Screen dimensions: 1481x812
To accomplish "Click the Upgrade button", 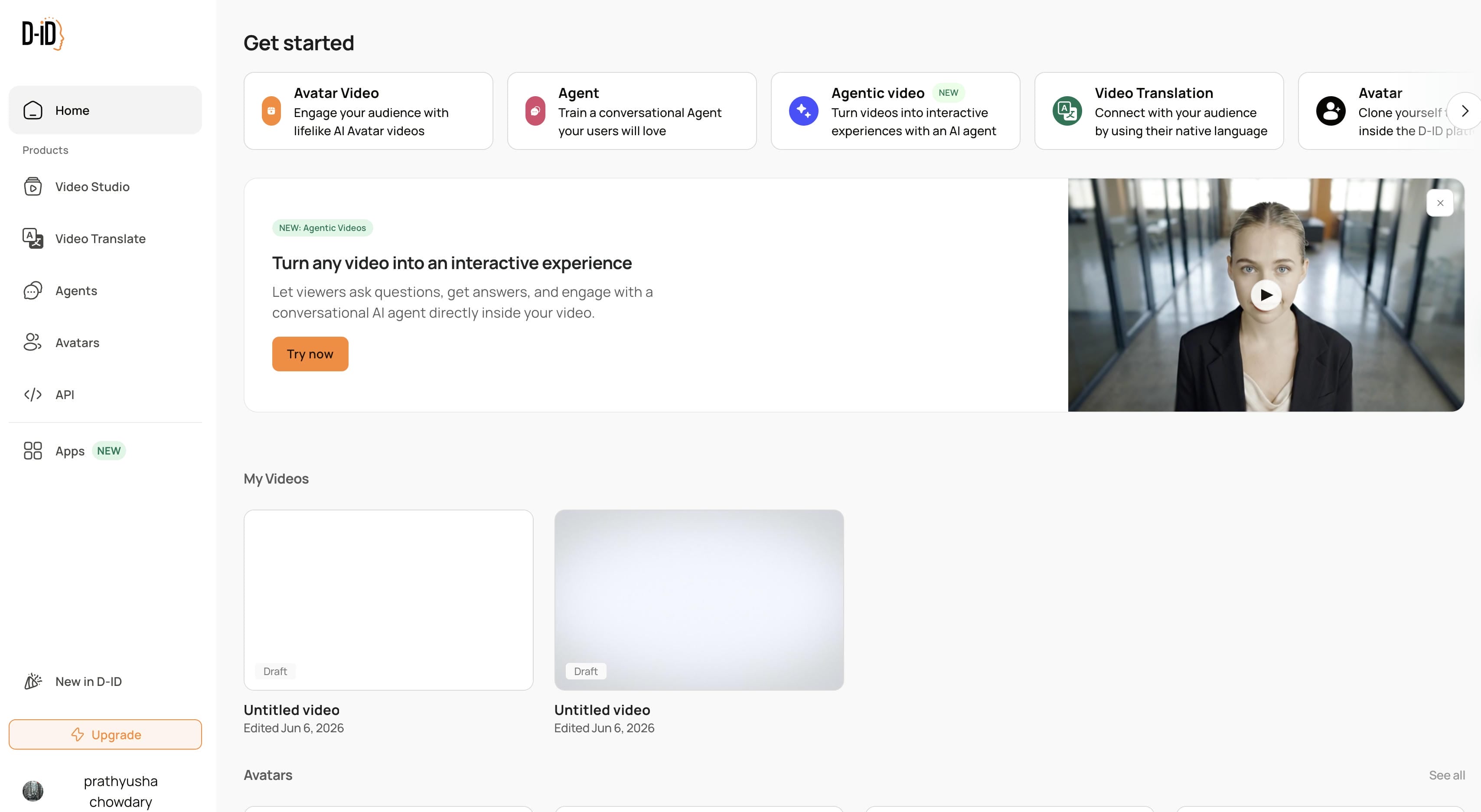I will 105,735.
